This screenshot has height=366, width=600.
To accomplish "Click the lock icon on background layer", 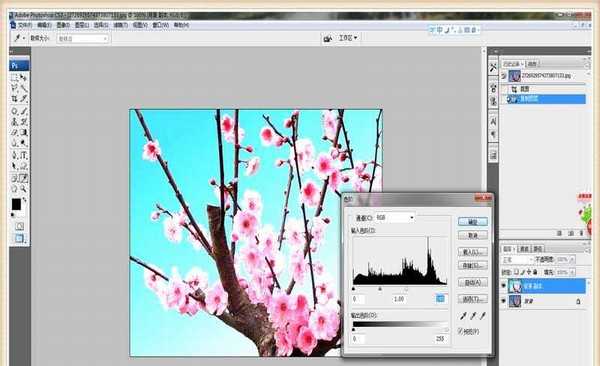I will [578, 302].
